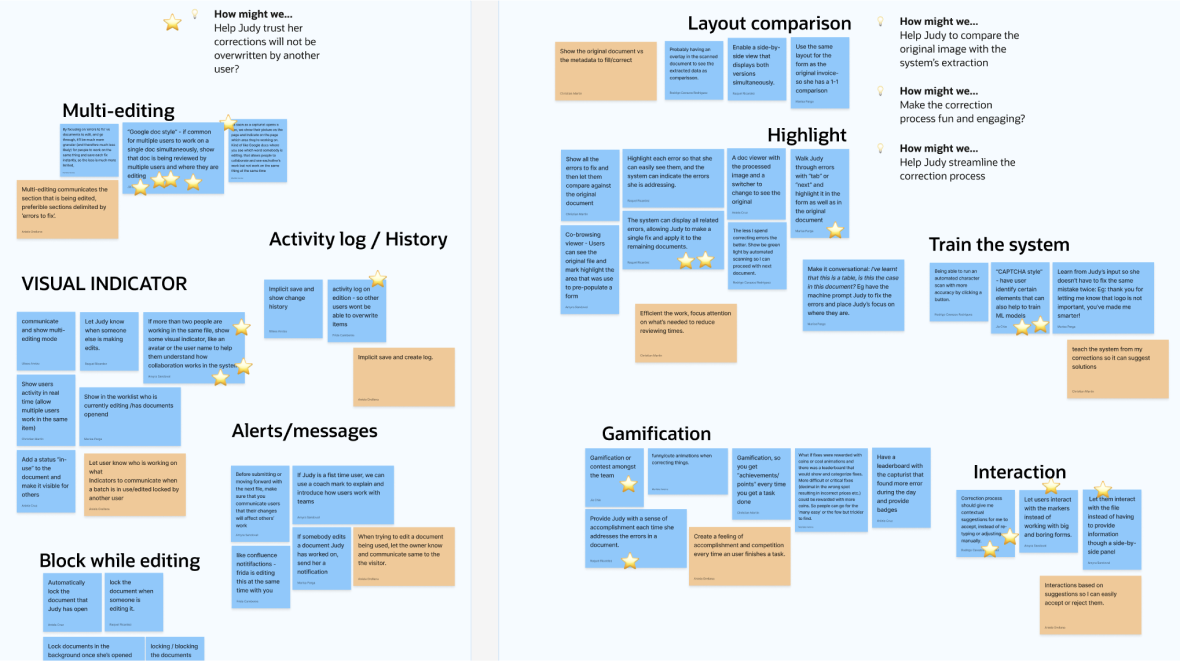The height and width of the screenshot is (661, 1180).
Task: Select the 'lock the document when someone is editing it' note
Action: [134, 602]
